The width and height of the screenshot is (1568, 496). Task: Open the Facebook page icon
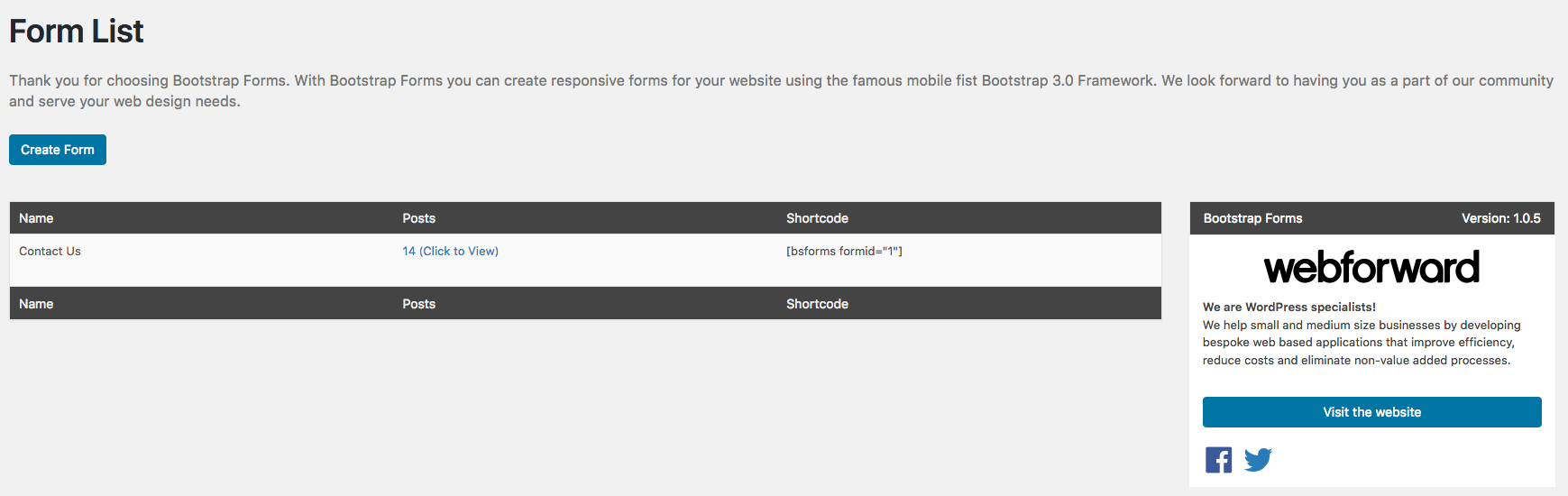coord(1218,460)
